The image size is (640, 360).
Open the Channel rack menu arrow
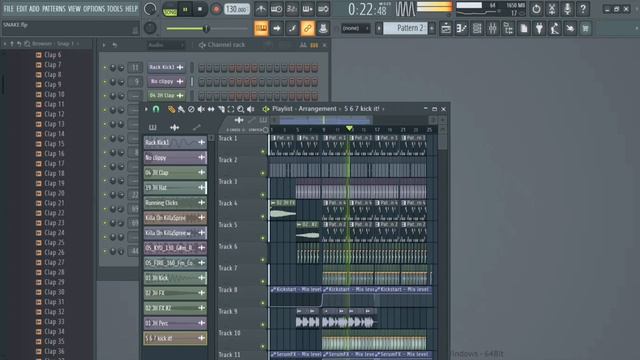(104, 45)
